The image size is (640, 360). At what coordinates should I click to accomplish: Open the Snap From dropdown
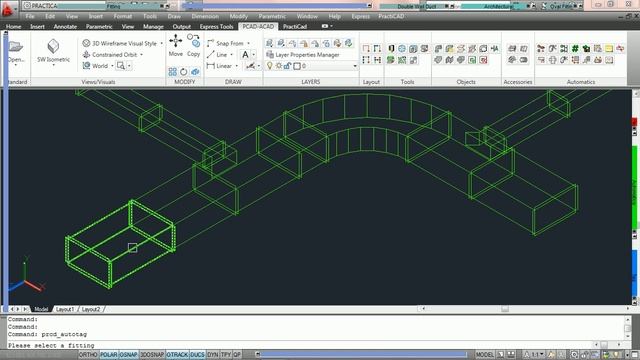point(248,43)
